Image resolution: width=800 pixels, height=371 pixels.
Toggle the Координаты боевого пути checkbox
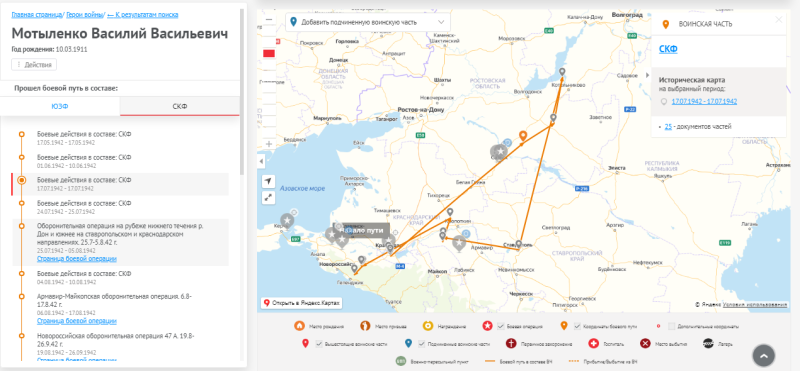coord(578,326)
